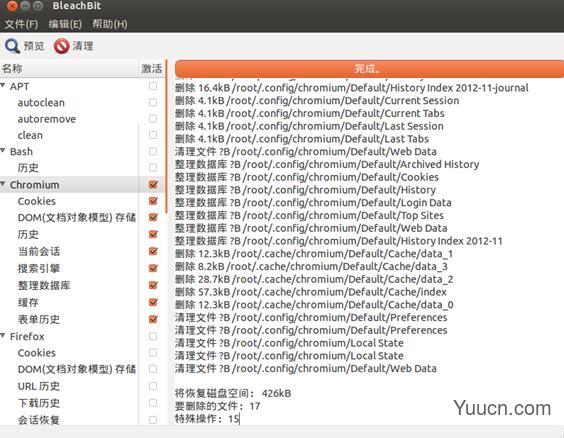Click the red Clean icon
The width and height of the screenshot is (564, 438).
pos(62,46)
